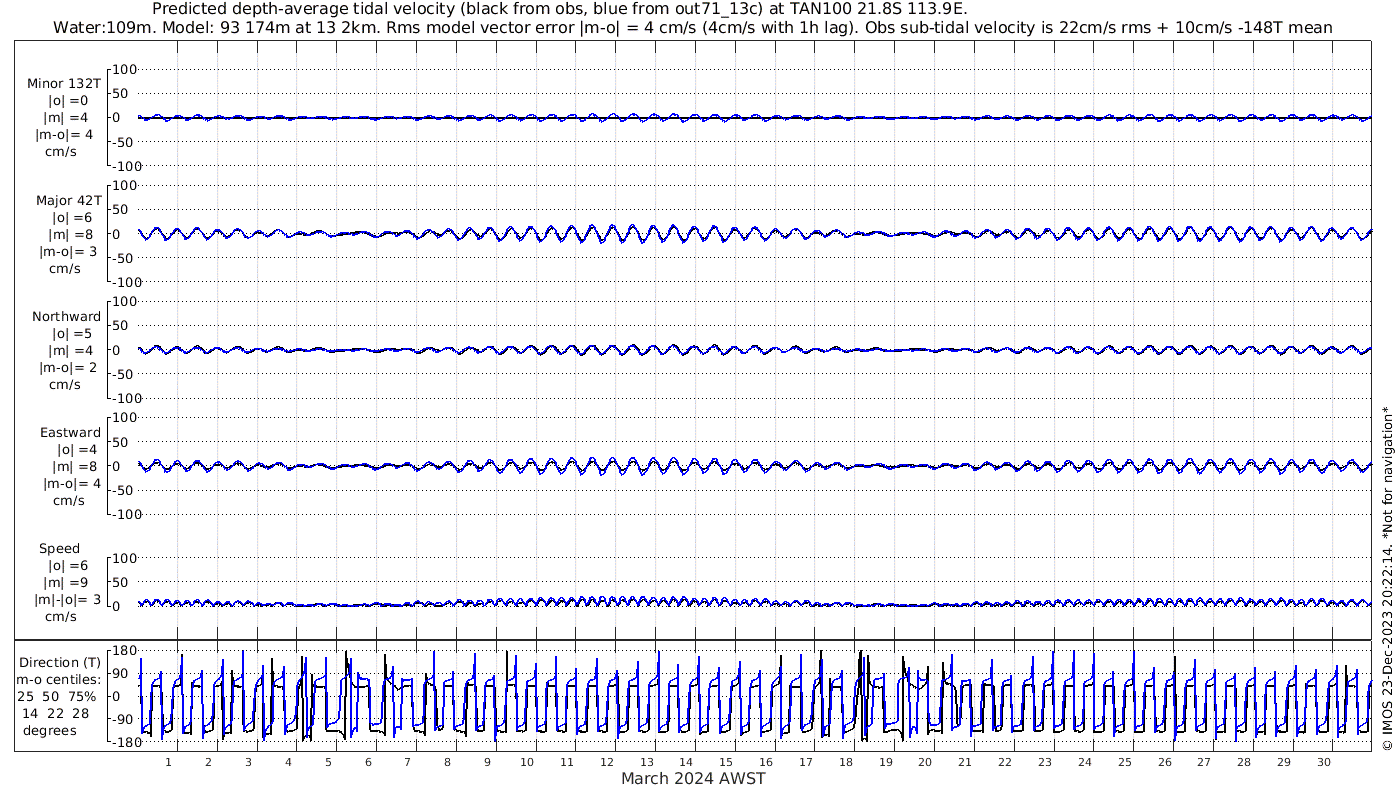This screenshot has height=800, width=1400.
Task: Click the 'Direction (T)' panel label
Action: coord(60,662)
